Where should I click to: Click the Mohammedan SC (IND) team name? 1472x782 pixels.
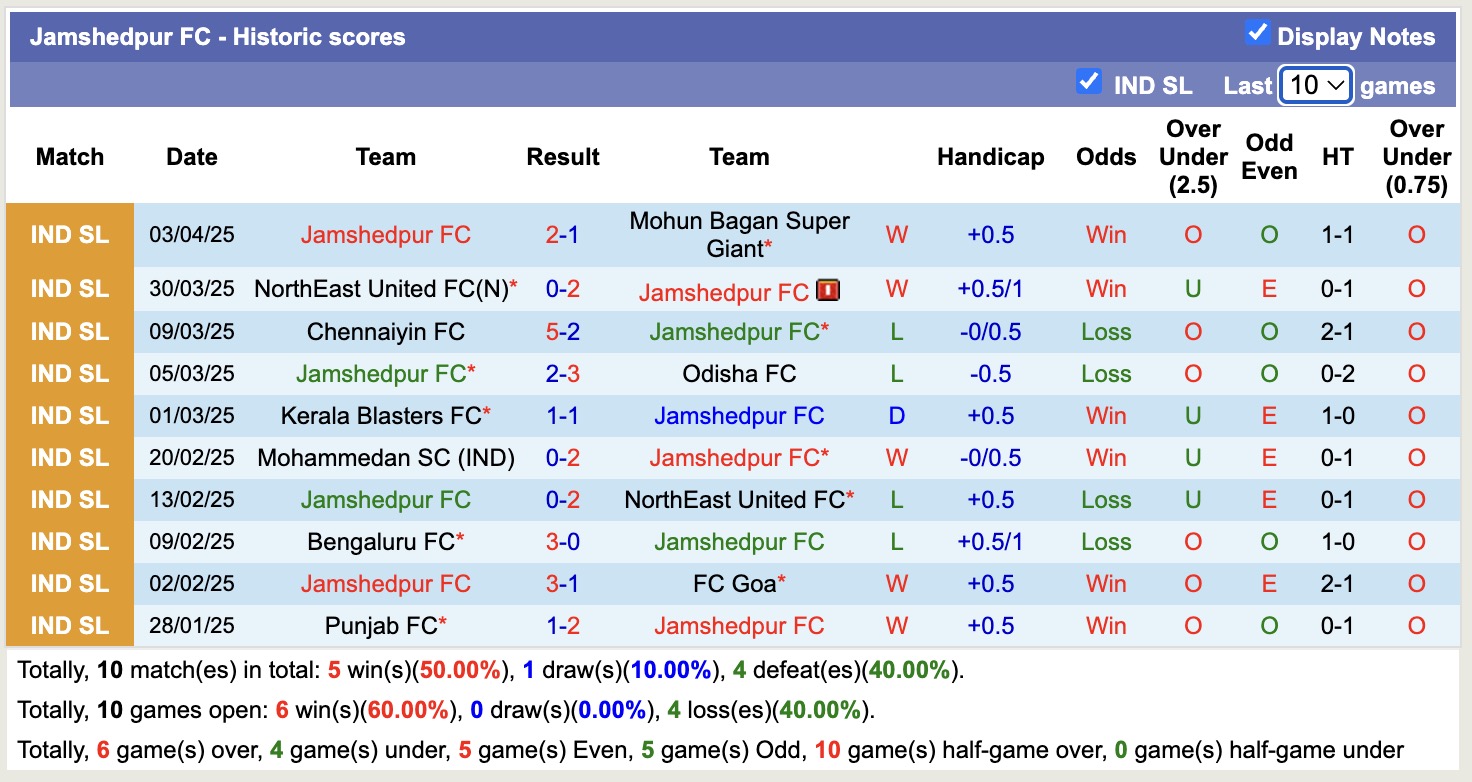point(385,458)
